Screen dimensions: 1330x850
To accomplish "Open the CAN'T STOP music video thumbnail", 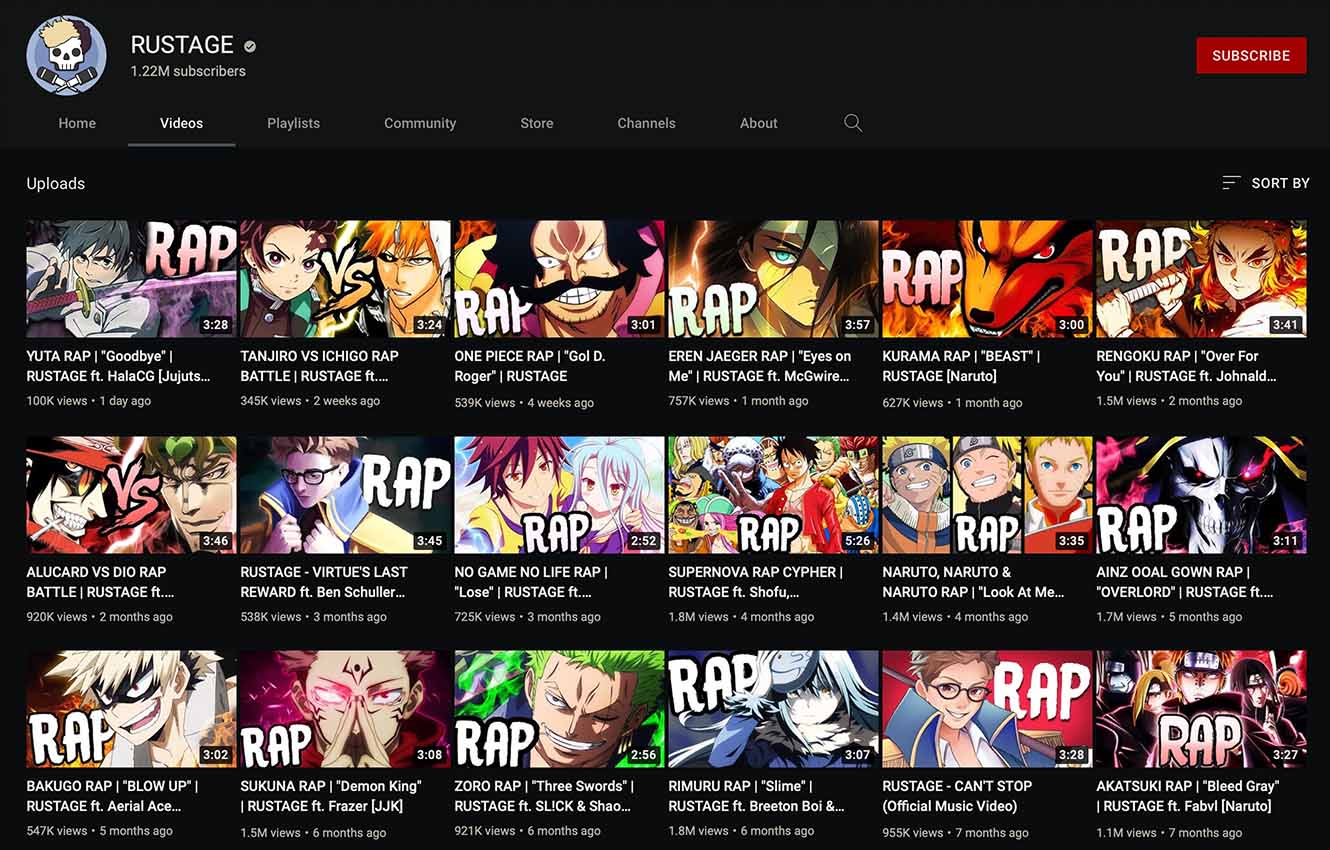I will pyautogui.click(x=987, y=709).
